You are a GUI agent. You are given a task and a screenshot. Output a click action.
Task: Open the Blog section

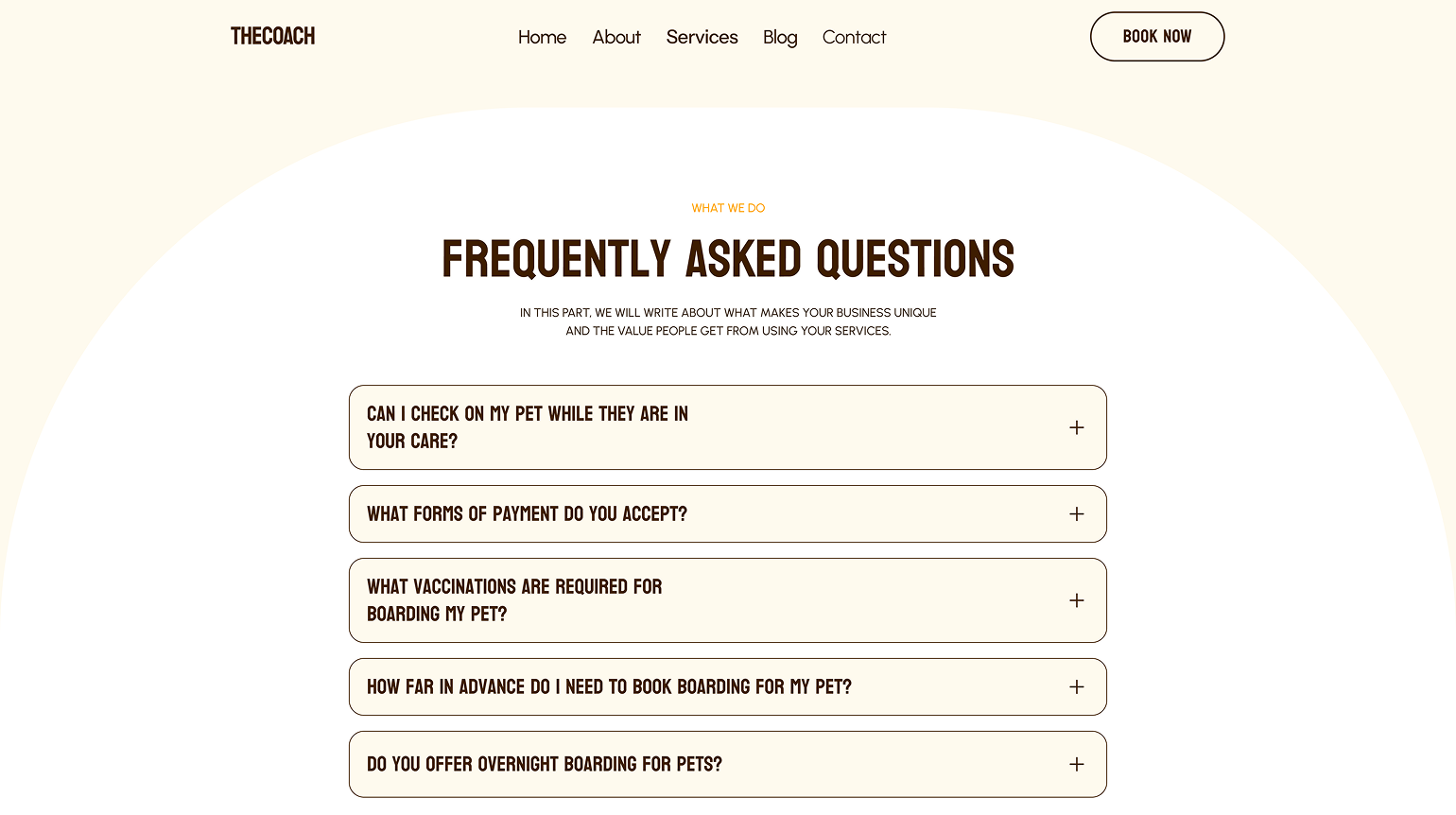[x=780, y=37]
